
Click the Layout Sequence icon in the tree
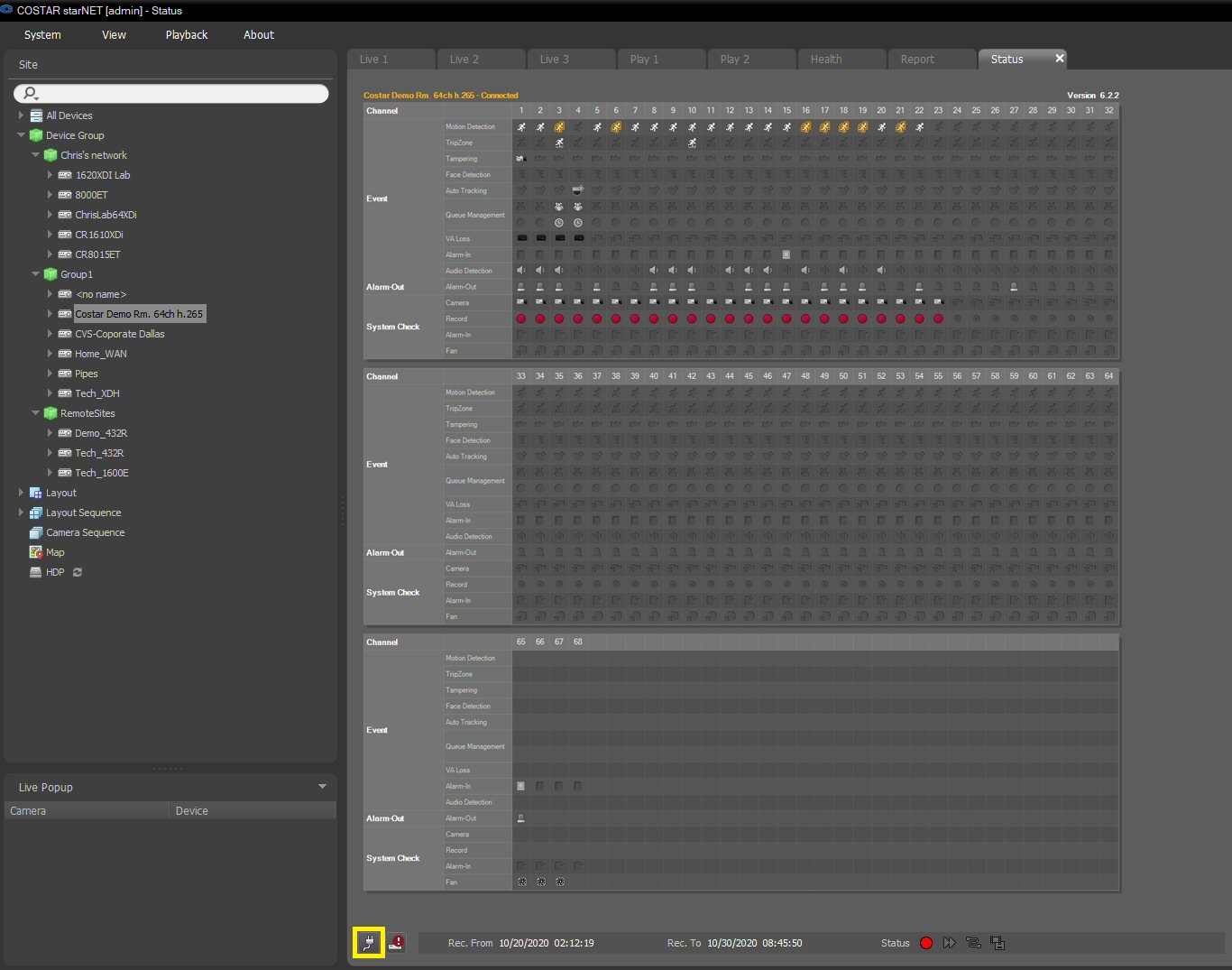[x=36, y=513]
